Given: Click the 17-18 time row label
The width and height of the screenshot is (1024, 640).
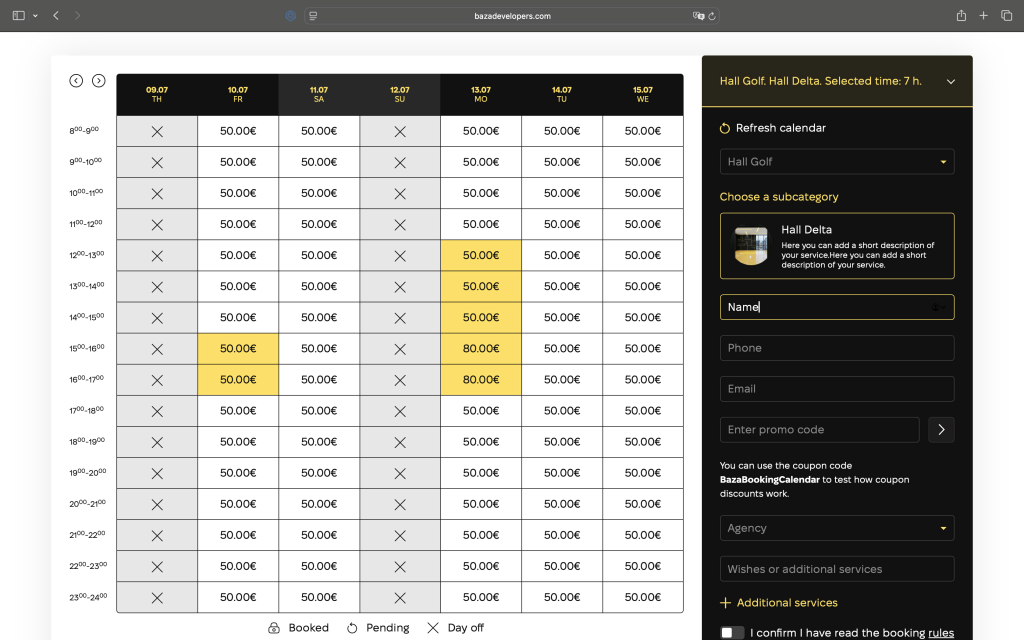Looking at the screenshot, I should click(x=87, y=411).
